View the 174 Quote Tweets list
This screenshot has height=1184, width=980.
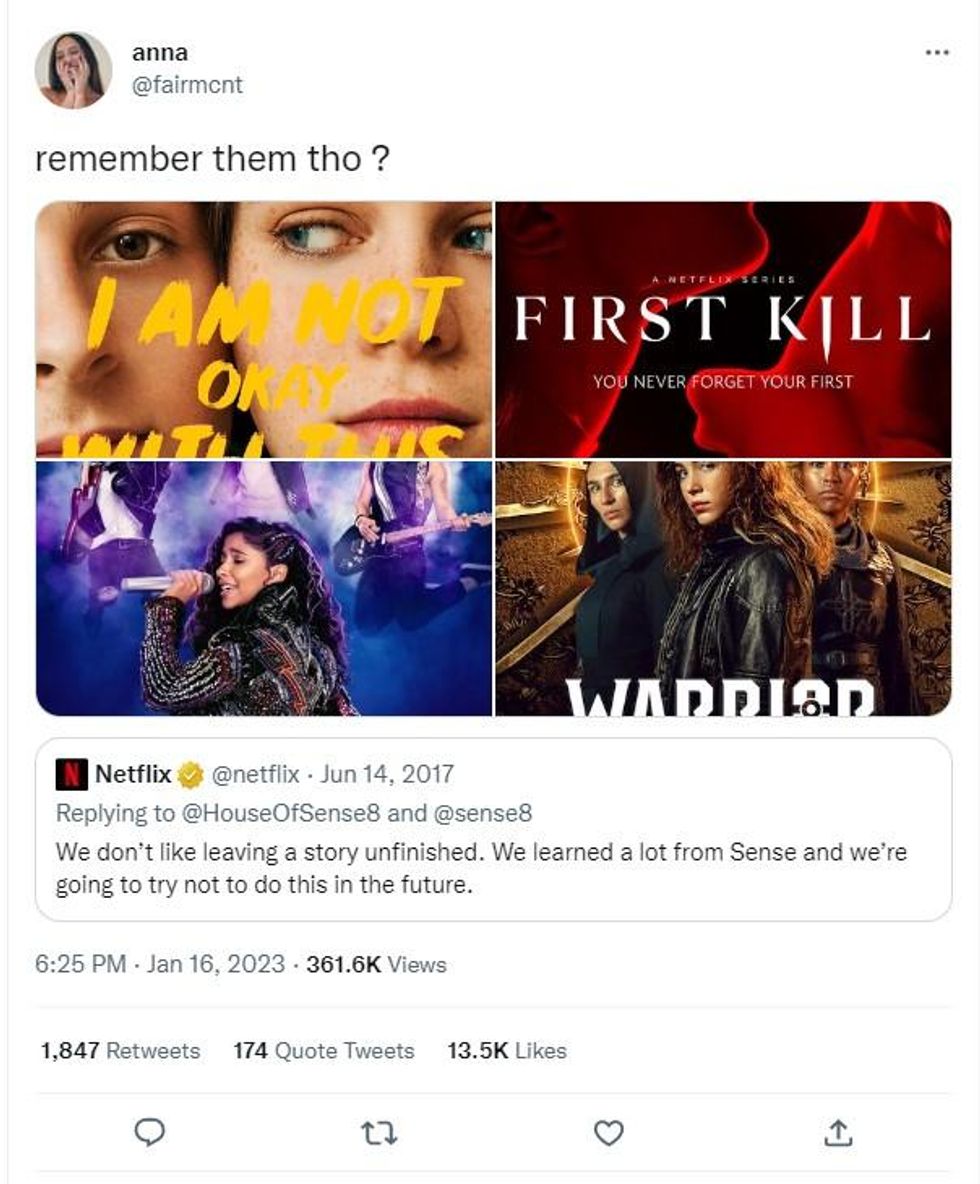pos(324,1050)
